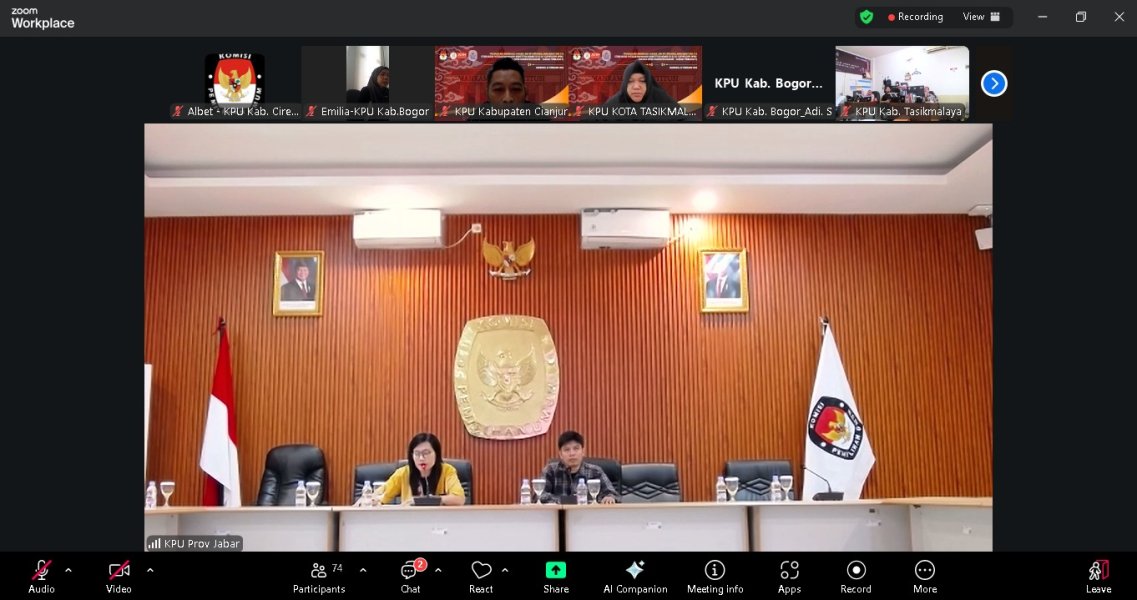Start camera with the Video button
Image resolution: width=1137 pixels, height=600 pixels.
click(x=118, y=576)
